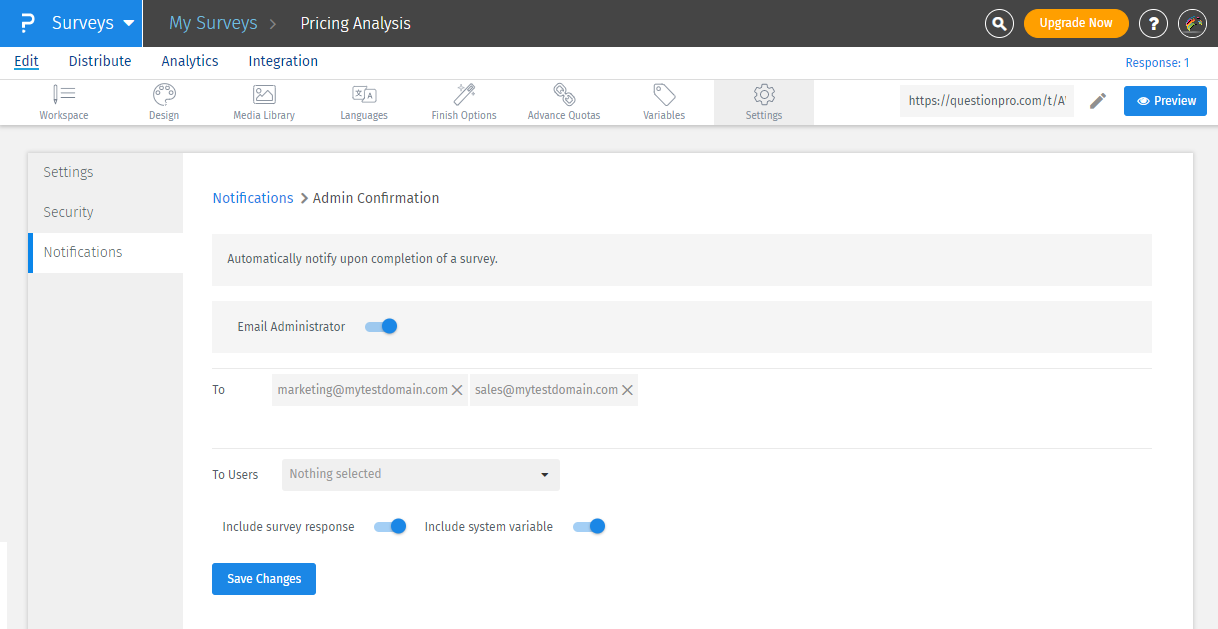The height and width of the screenshot is (629, 1218).
Task: Select the Settings gear toolbar item
Action: (x=764, y=102)
